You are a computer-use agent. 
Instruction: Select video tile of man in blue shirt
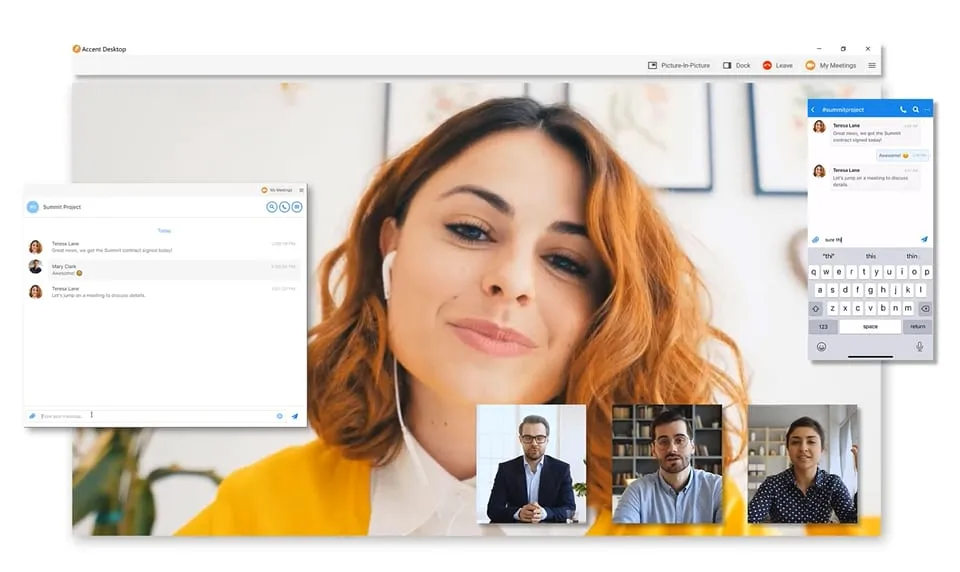(x=667, y=464)
